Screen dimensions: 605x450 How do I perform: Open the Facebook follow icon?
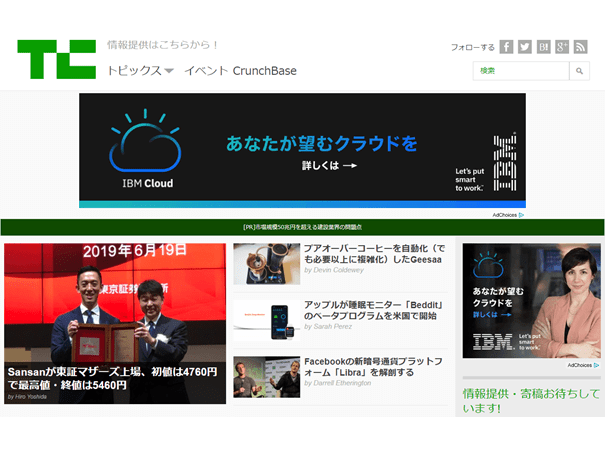point(507,47)
